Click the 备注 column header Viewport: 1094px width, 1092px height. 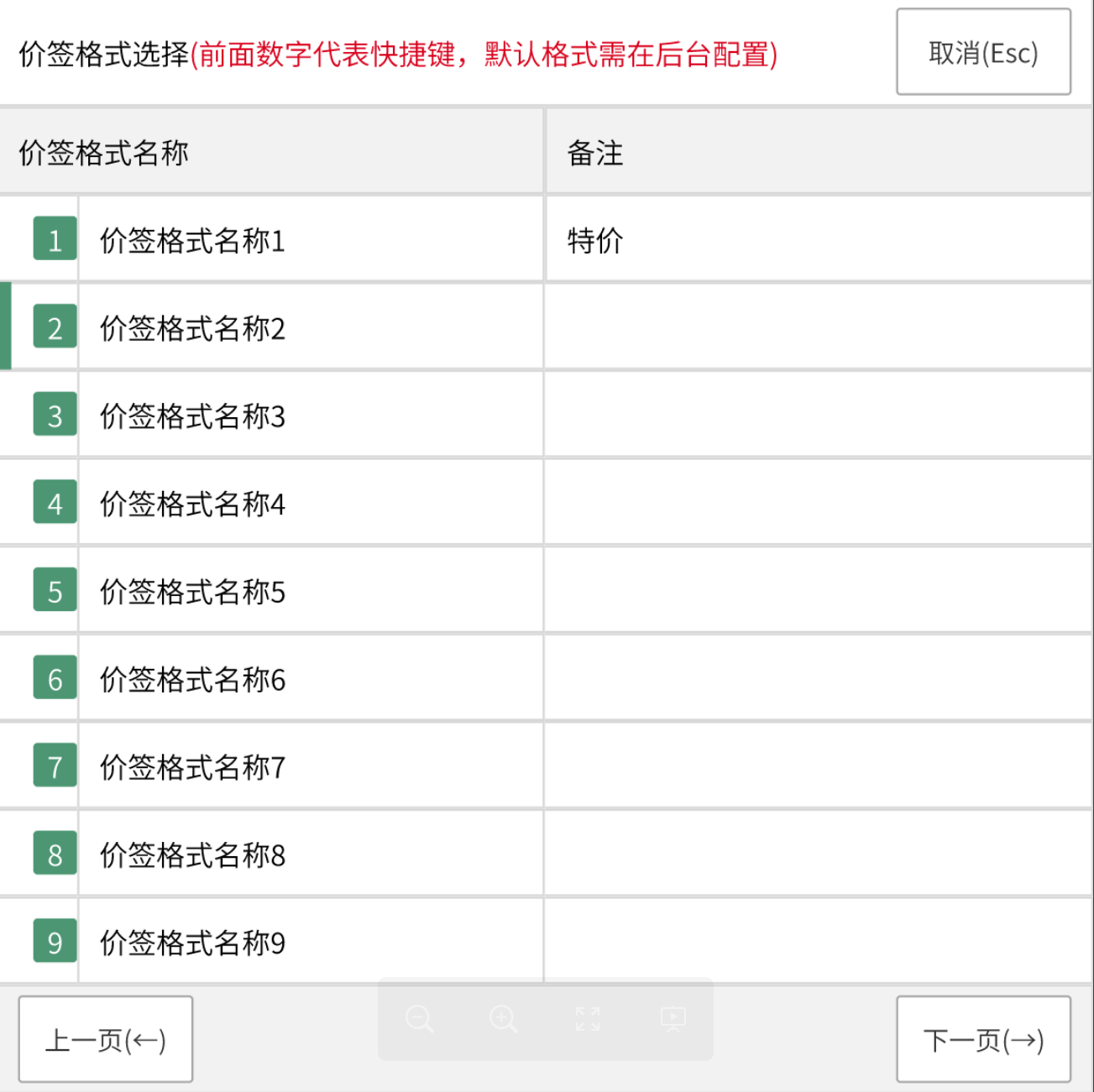tap(595, 153)
